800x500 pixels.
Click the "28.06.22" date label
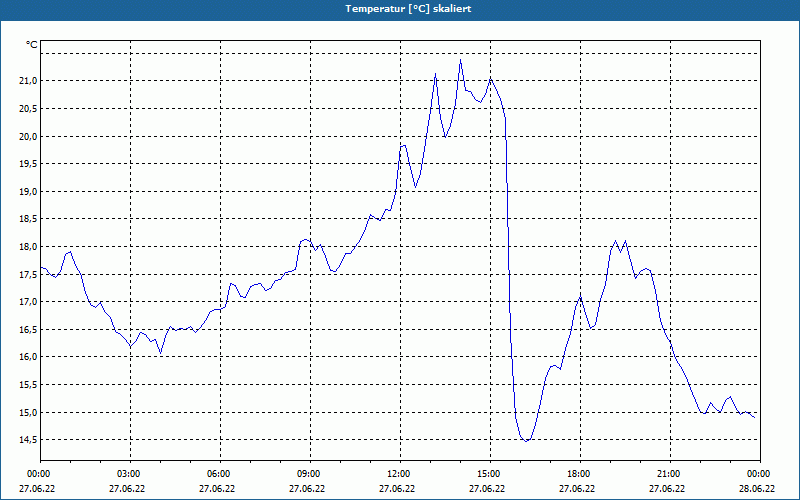point(757,489)
